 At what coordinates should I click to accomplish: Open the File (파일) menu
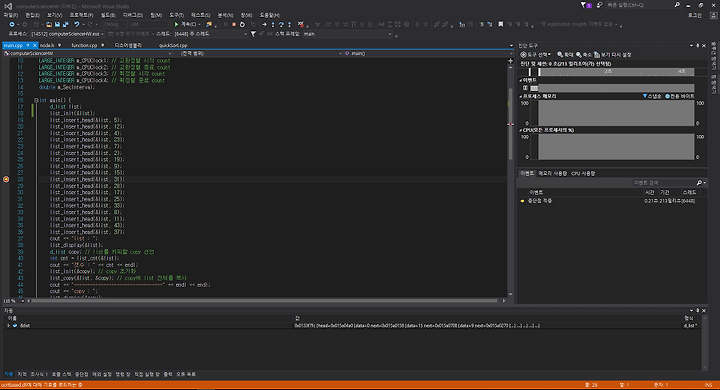click(11, 15)
